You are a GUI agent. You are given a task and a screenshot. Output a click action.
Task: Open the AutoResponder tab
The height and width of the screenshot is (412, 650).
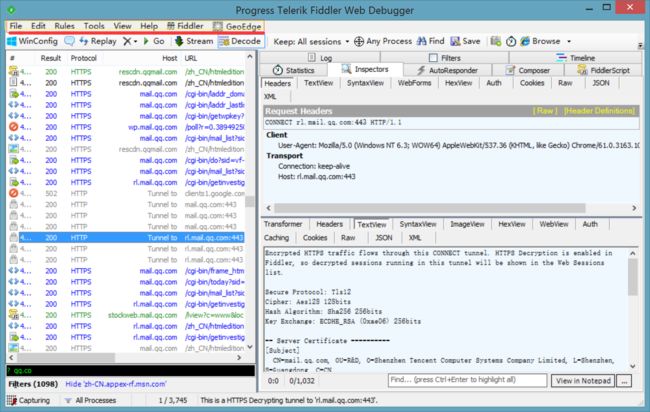[447, 70]
